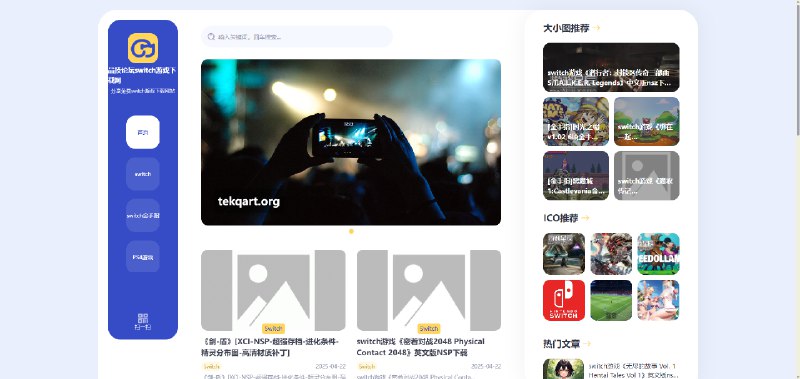Screen dimensions: 800x379
Task: Open the QR code scan icon in the sidebar
Action: pyautogui.click(x=143, y=318)
